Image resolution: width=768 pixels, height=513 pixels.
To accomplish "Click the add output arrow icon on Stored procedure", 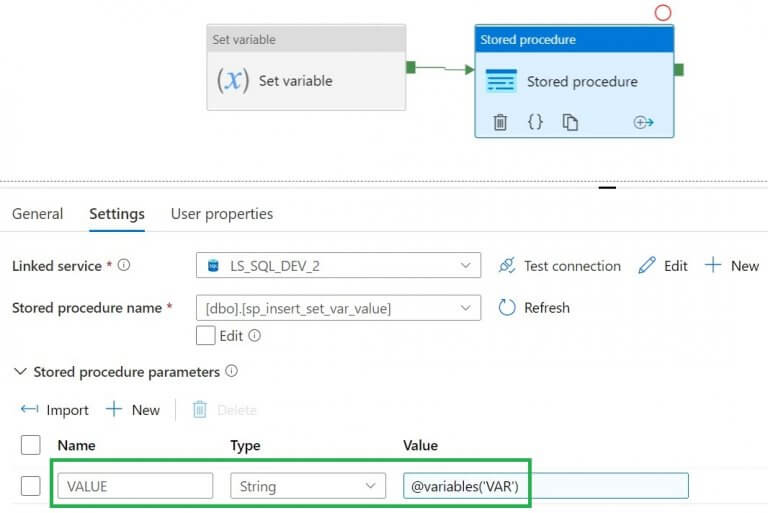I will click(x=643, y=122).
